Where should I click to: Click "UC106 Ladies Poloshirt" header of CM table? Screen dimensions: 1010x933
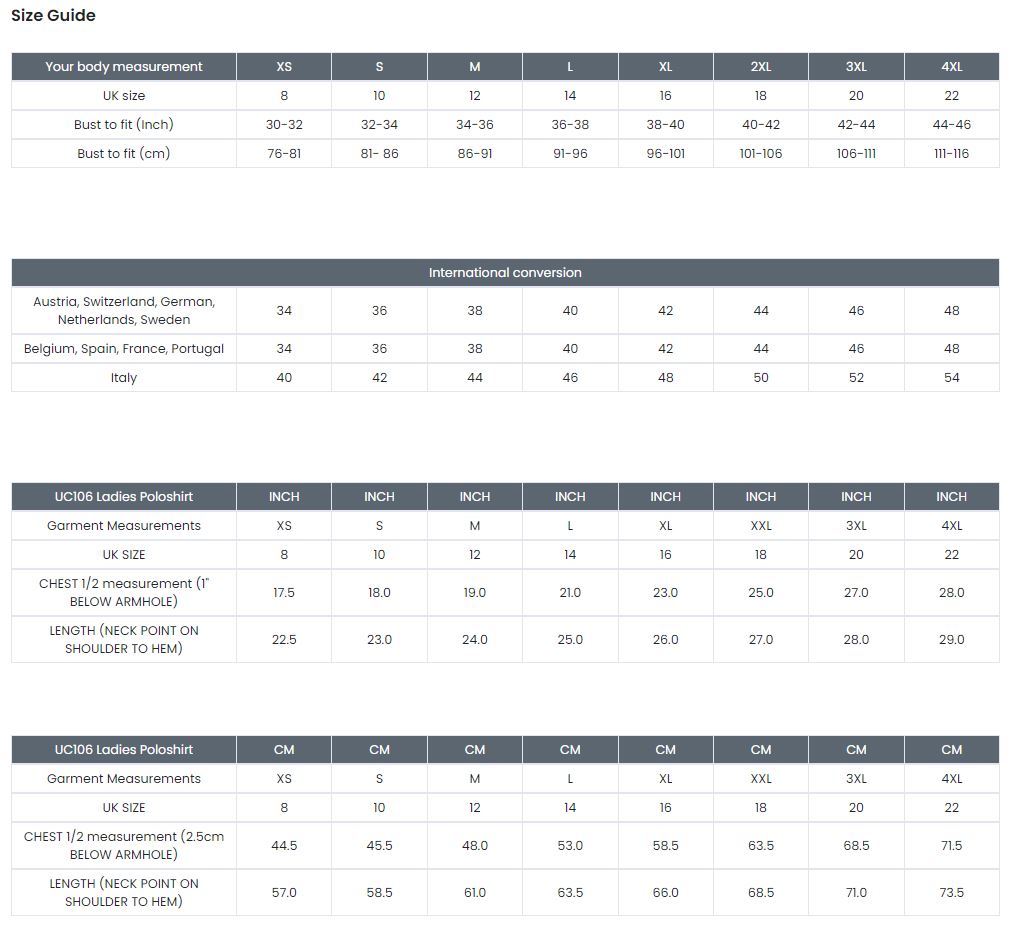click(124, 749)
